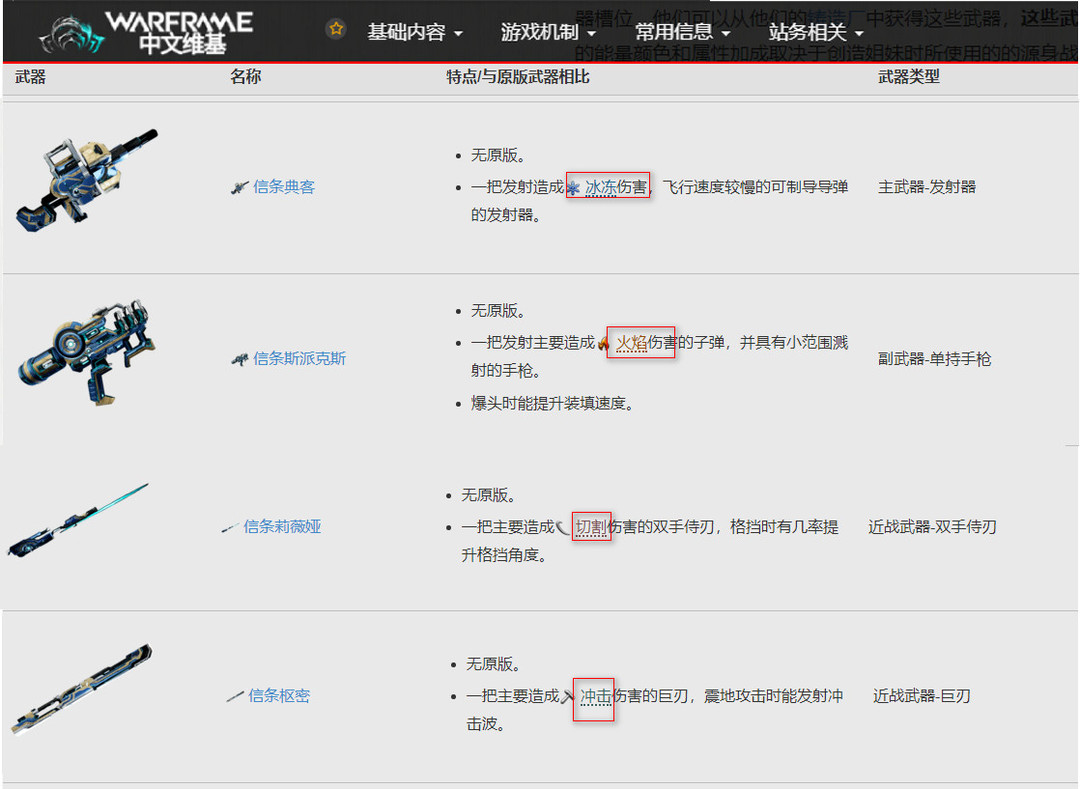
Task: Click the star icon in navigation bar
Action: (x=336, y=29)
